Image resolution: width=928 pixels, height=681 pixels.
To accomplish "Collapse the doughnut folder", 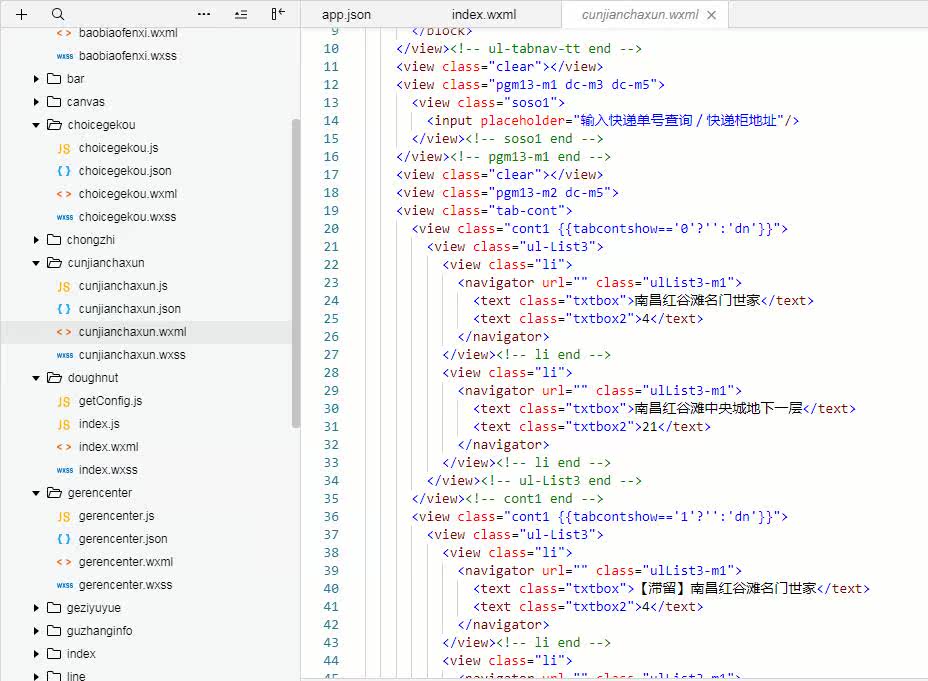I will [x=36, y=377].
